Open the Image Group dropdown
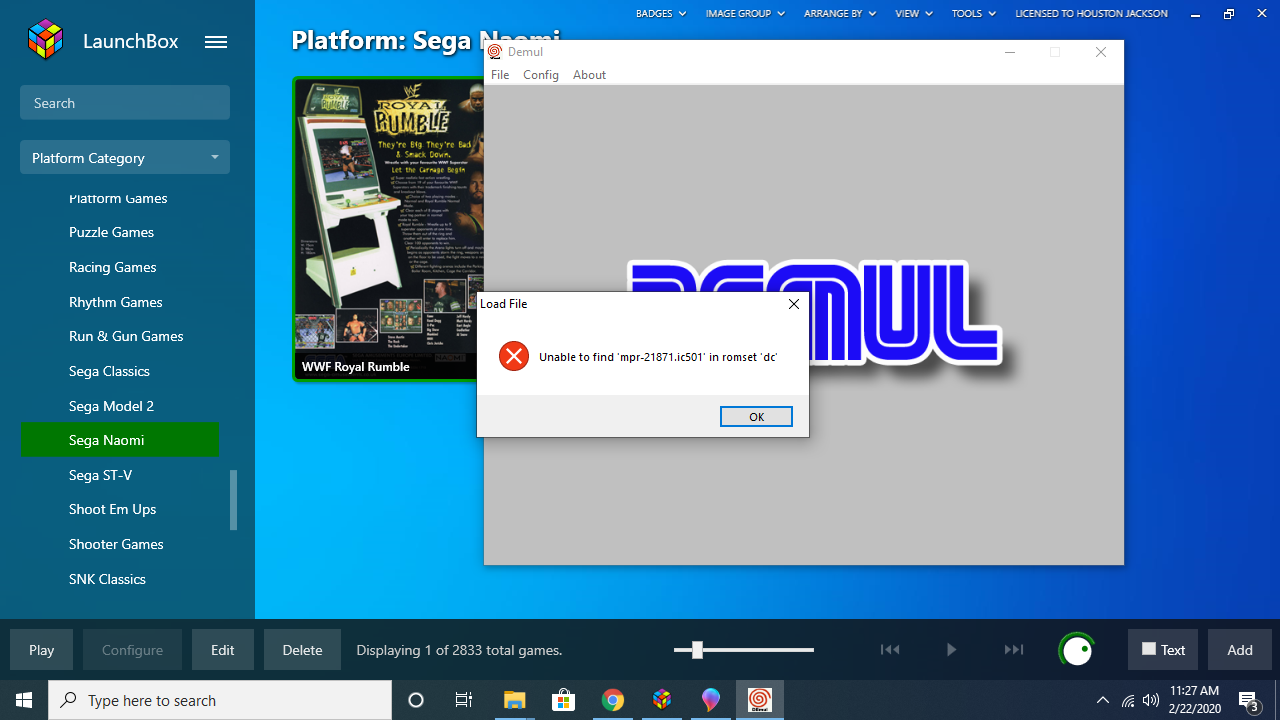 click(x=745, y=13)
